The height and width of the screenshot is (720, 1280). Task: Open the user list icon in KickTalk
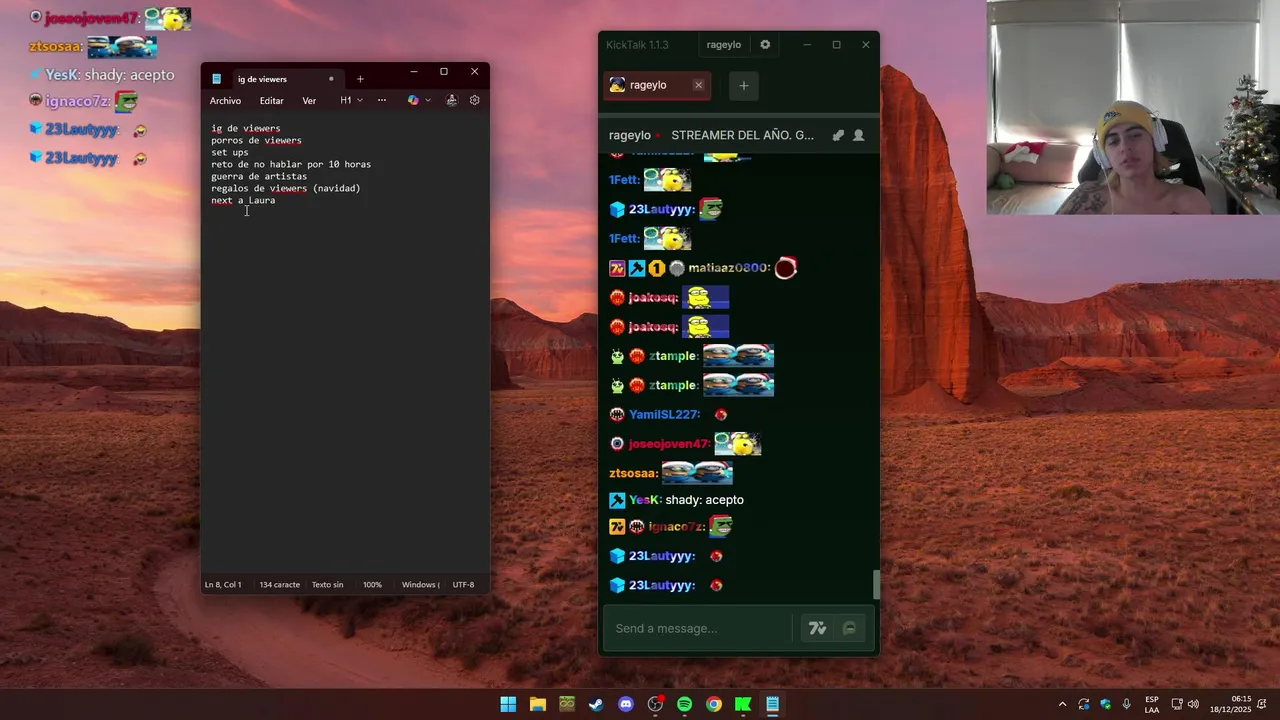tap(858, 135)
